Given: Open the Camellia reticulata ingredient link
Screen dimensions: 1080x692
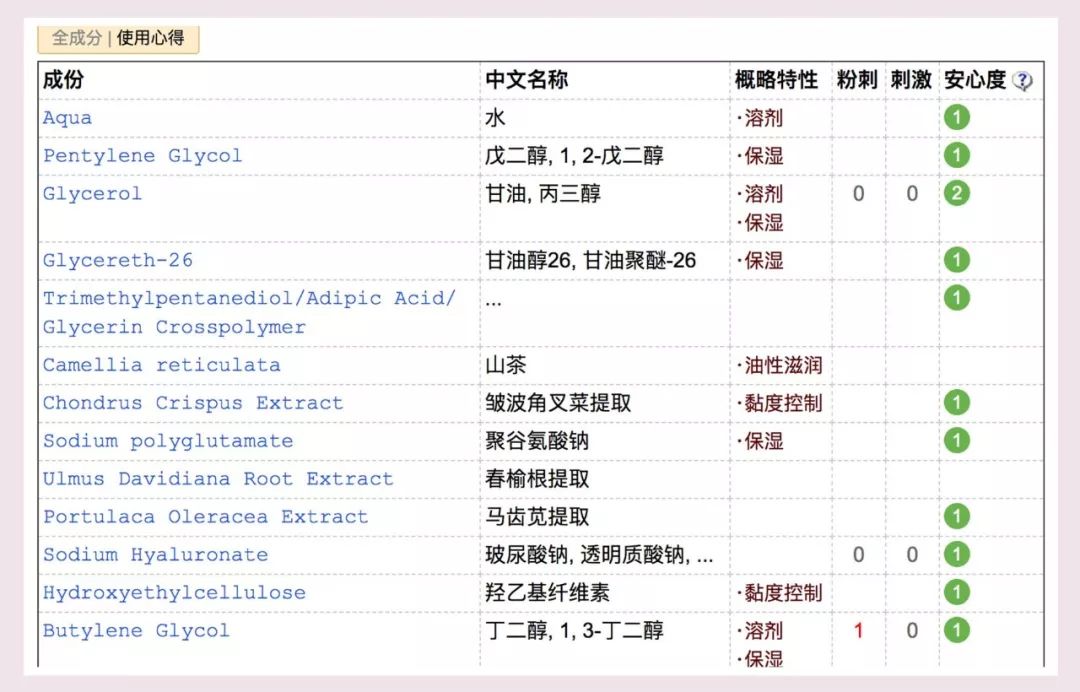Looking at the screenshot, I should pyautogui.click(x=162, y=364).
